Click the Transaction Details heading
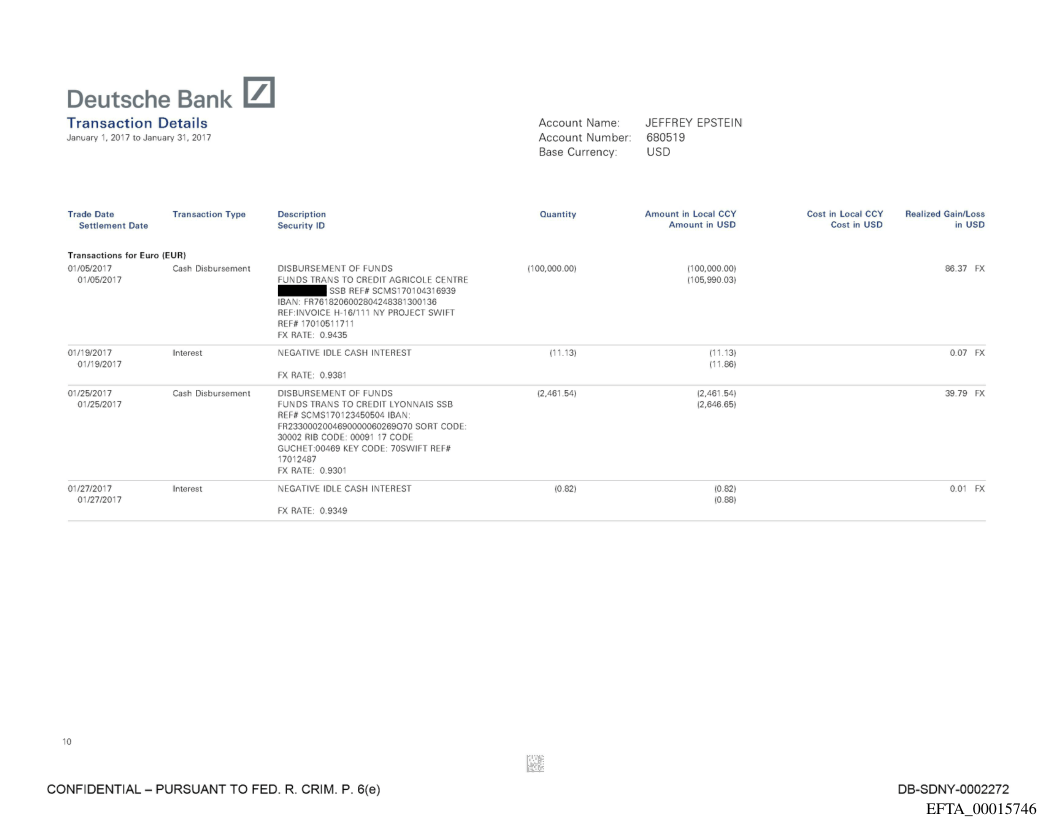1056x833 pixels. [137, 123]
